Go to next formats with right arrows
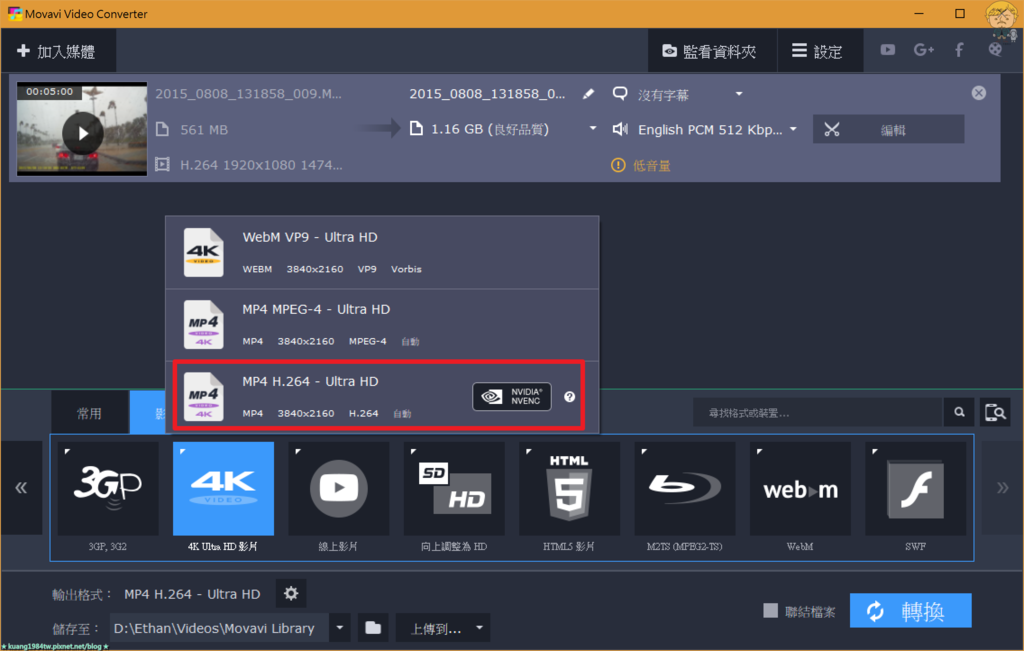Image resolution: width=1024 pixels, height=651 pixels. point(1002,488)
